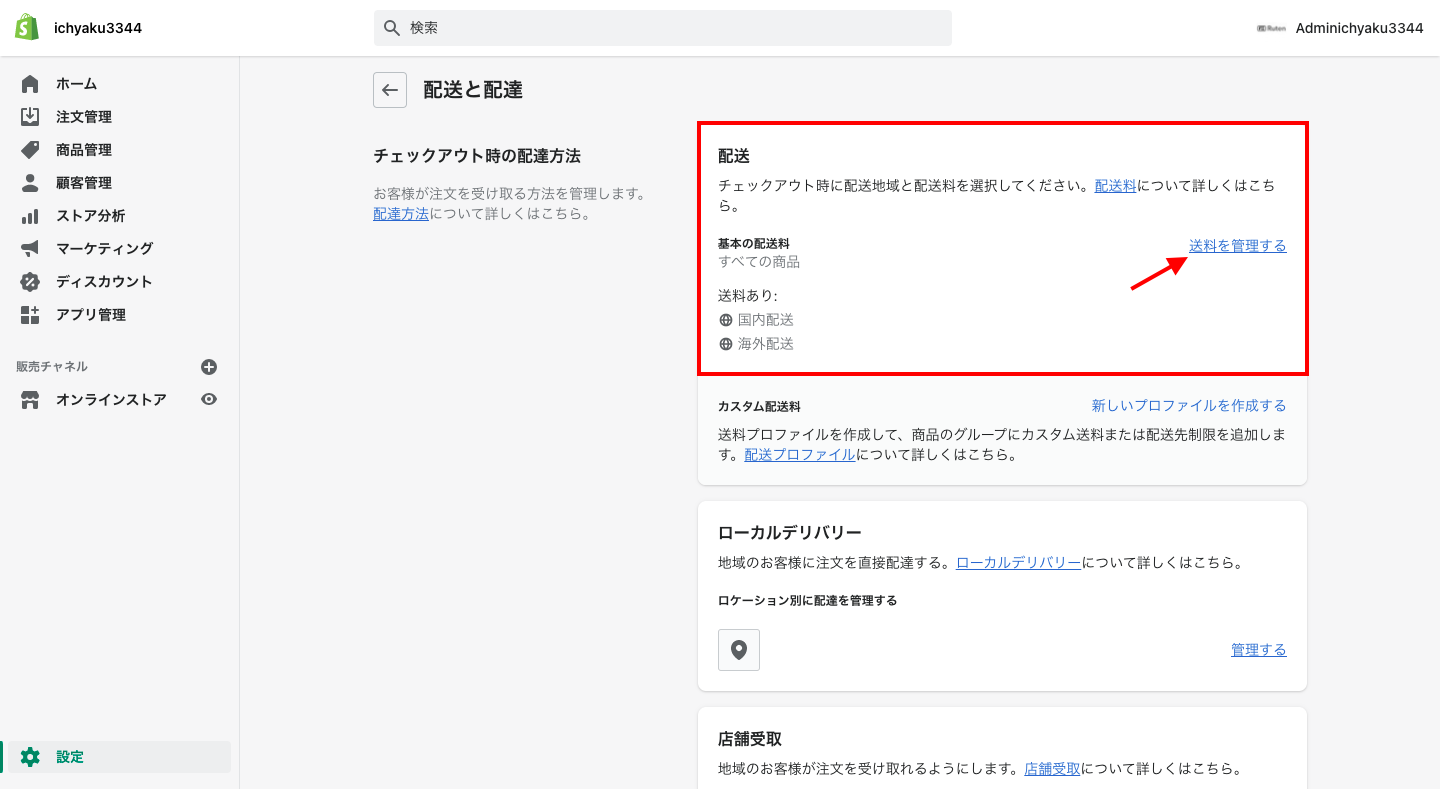Click the 海外配送 zone text
Viewport: 1440px width, 789px height.
tap(766, 344)
